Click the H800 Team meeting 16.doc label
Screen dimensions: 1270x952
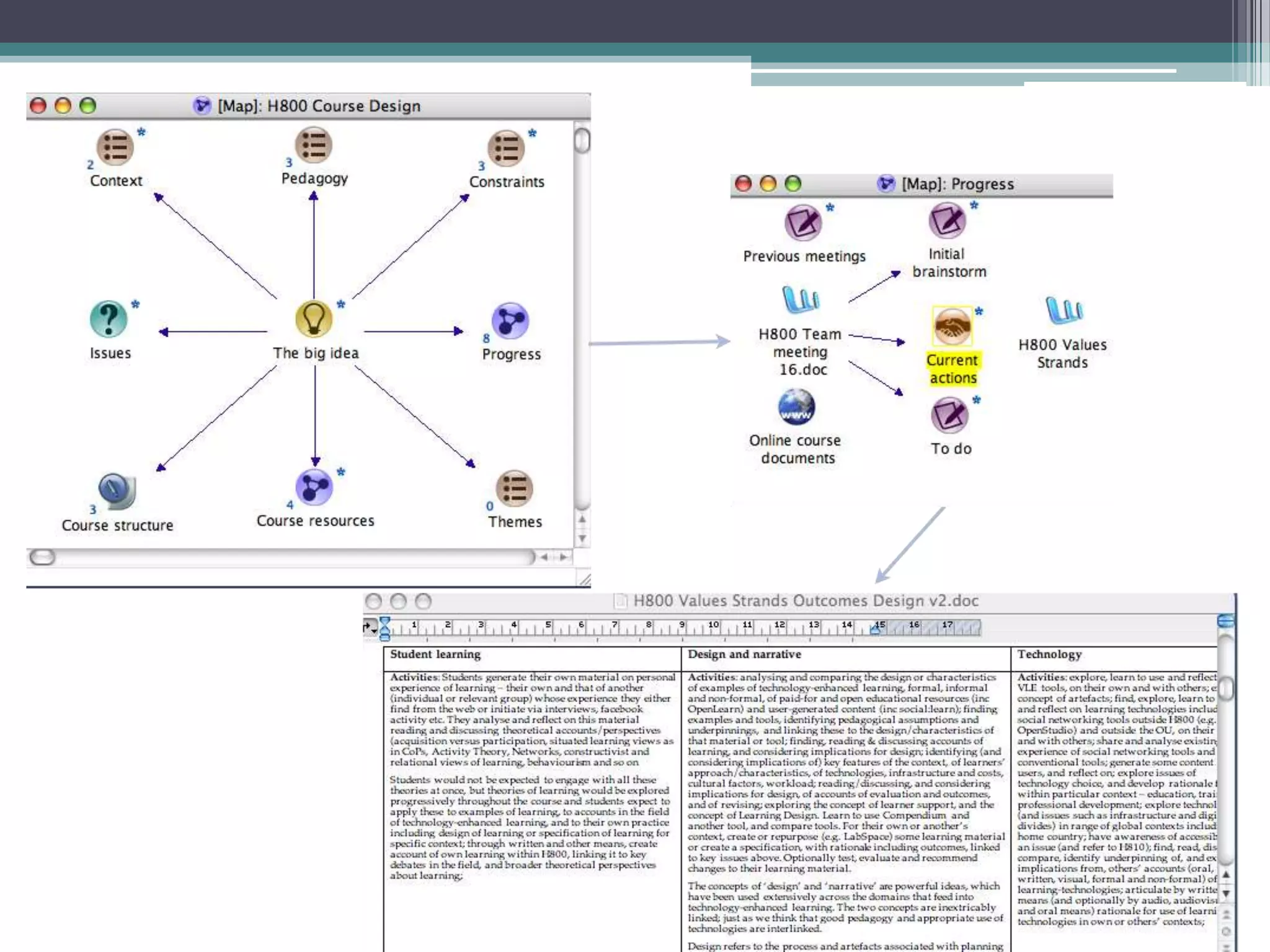(x=800, y=351)
